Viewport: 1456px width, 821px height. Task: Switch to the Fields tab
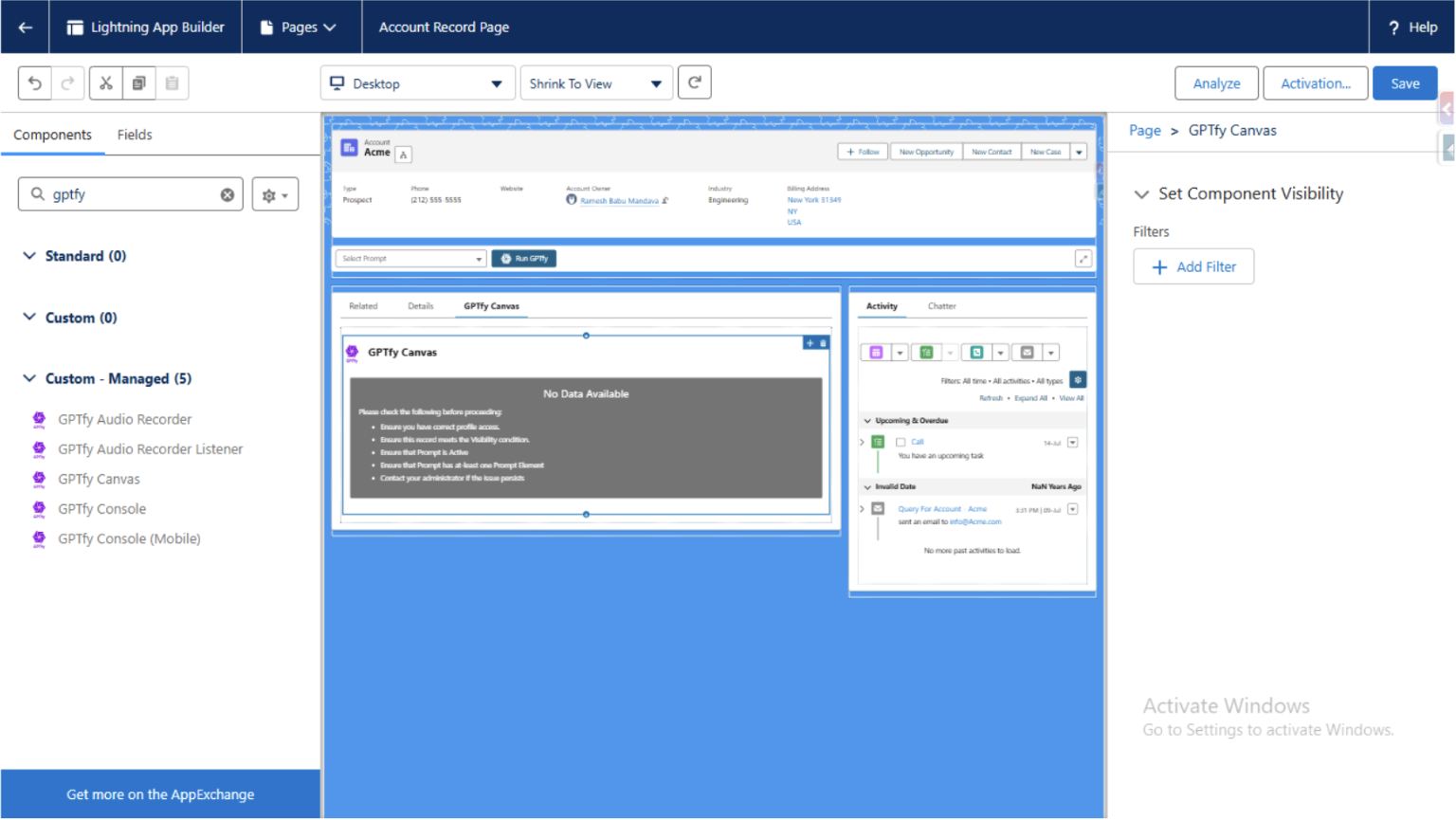(135, 135)
